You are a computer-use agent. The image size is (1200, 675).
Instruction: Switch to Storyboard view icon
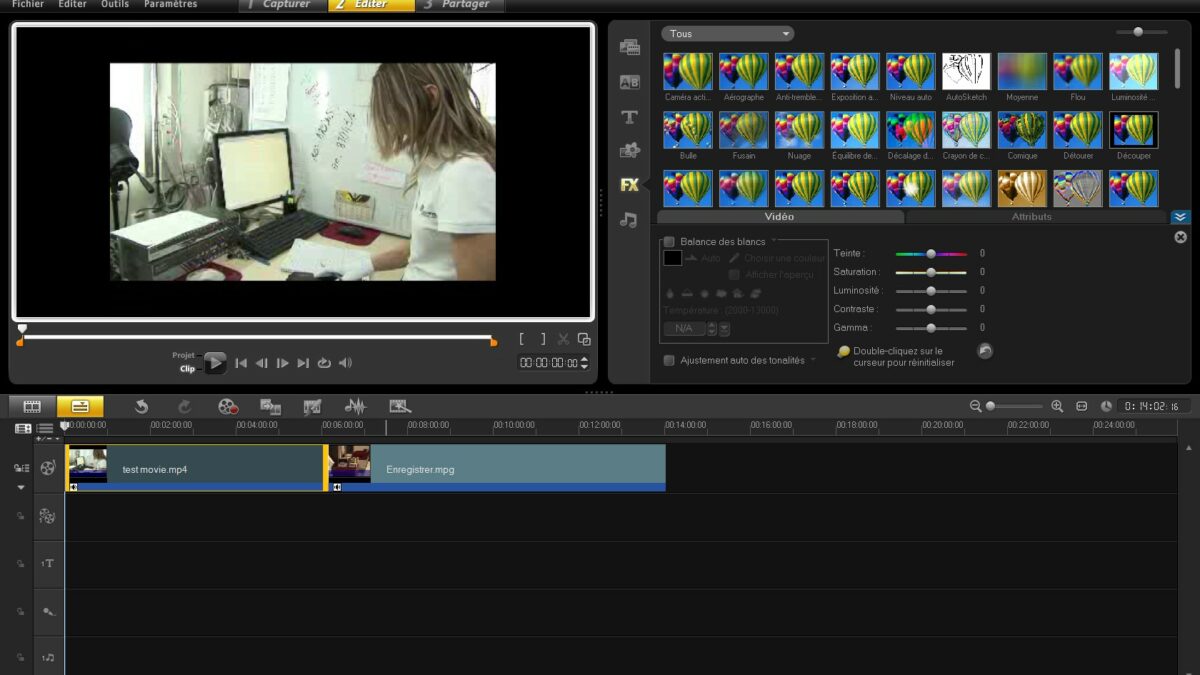point(32,406)
